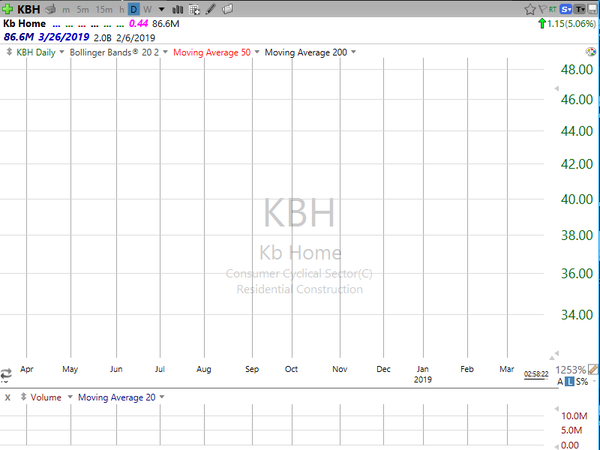
Task: Click the add indicator grid icon
Action: tap(195, 10)
